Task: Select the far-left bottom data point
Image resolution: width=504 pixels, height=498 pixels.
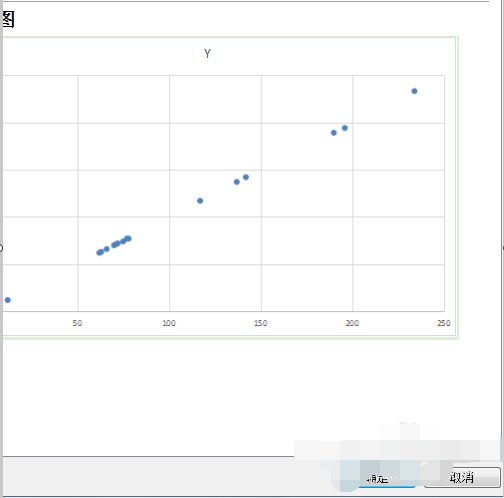Action: (8, 300)
